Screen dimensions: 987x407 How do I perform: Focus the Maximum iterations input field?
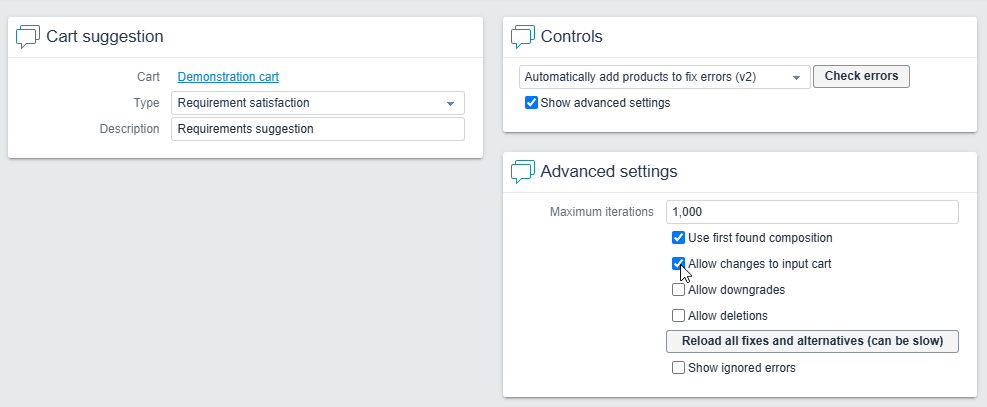coord(812,212)
